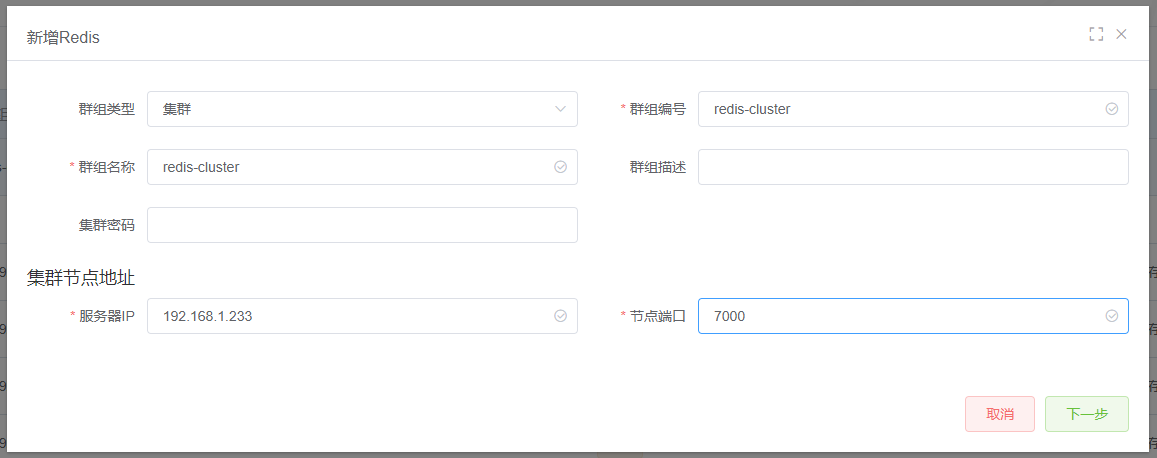Close the 新增Redis dialog
1157x458 pixels.
[x=1122, y=34]
